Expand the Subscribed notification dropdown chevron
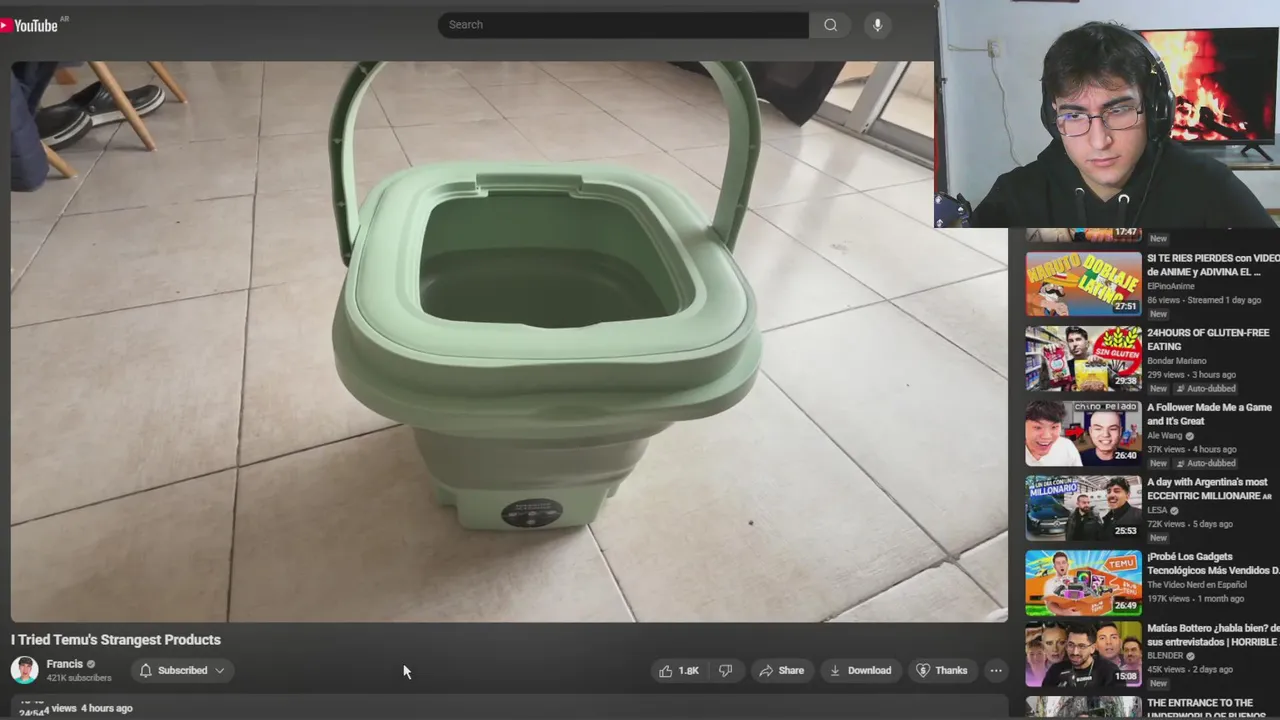1280x720 pixels. [219, 671]
